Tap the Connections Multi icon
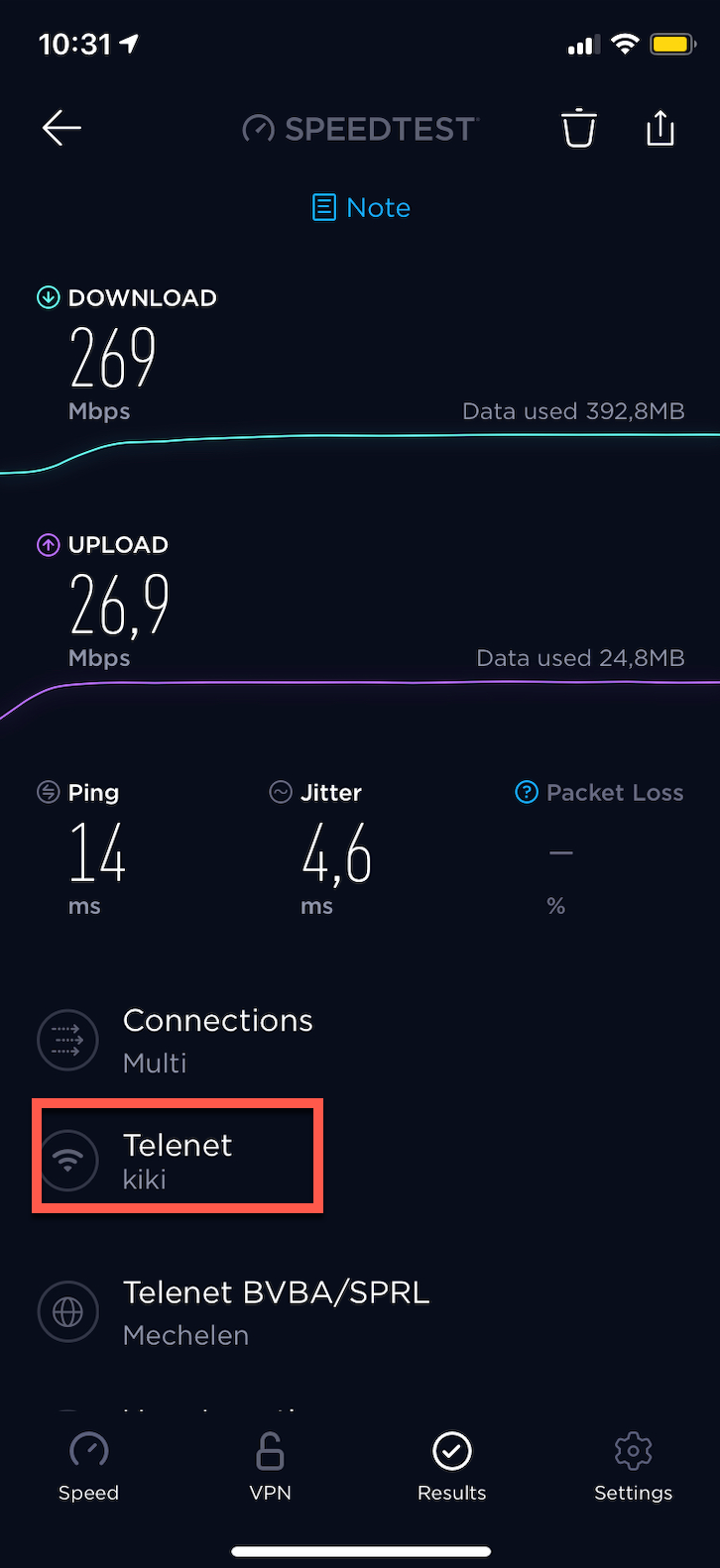 67,1040
